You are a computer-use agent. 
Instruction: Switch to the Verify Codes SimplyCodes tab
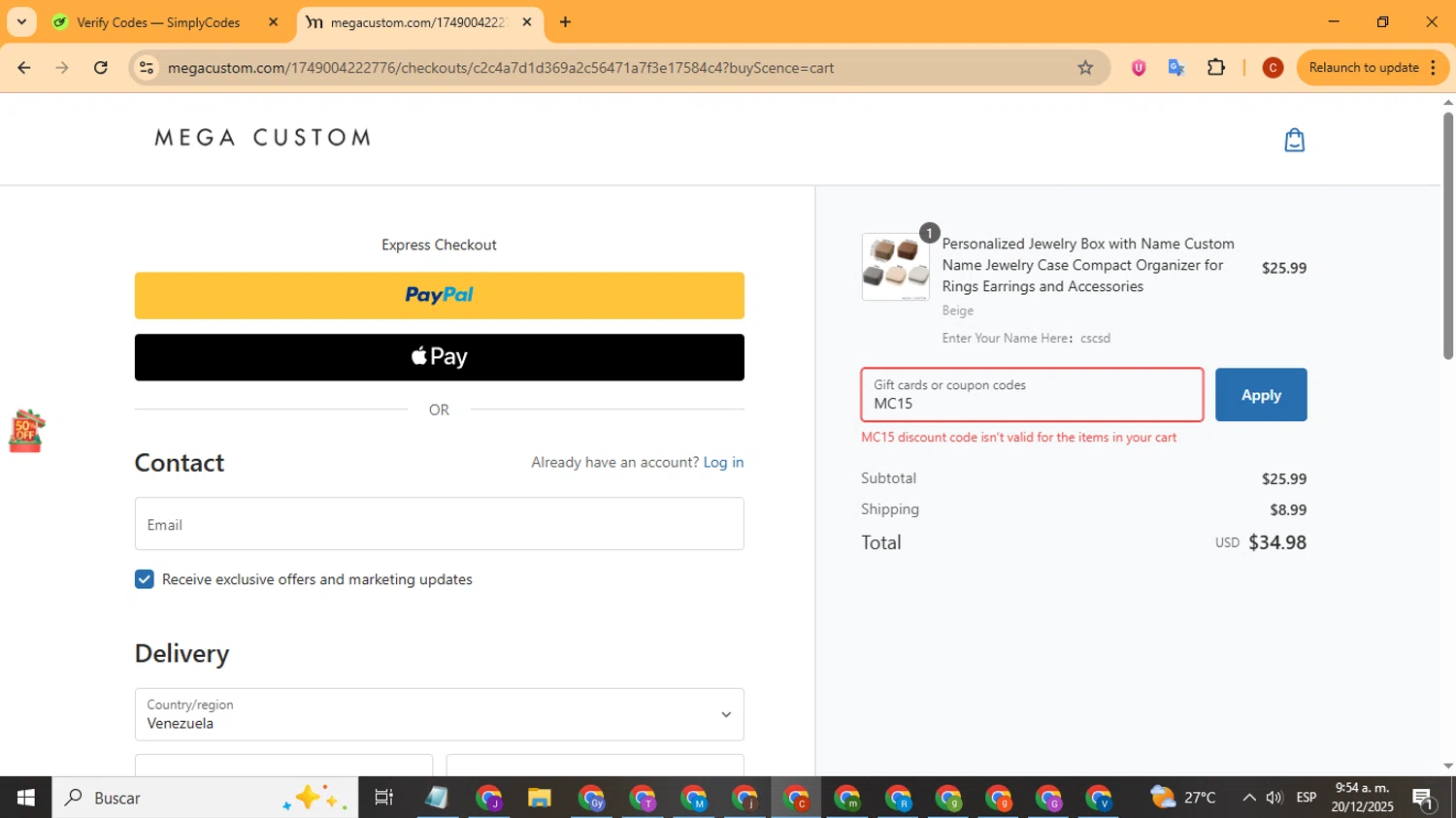[158, 22]
